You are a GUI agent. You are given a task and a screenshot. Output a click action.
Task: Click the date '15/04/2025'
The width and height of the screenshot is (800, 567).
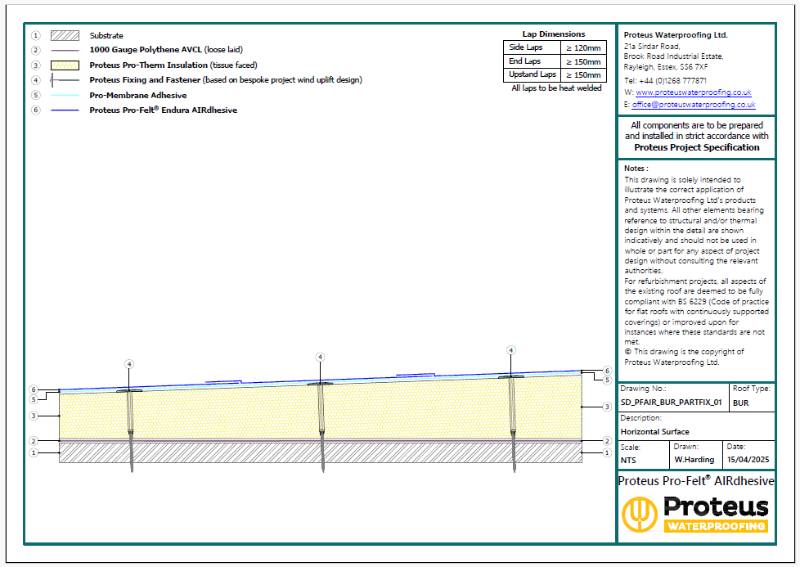click(x=748, y=459)
